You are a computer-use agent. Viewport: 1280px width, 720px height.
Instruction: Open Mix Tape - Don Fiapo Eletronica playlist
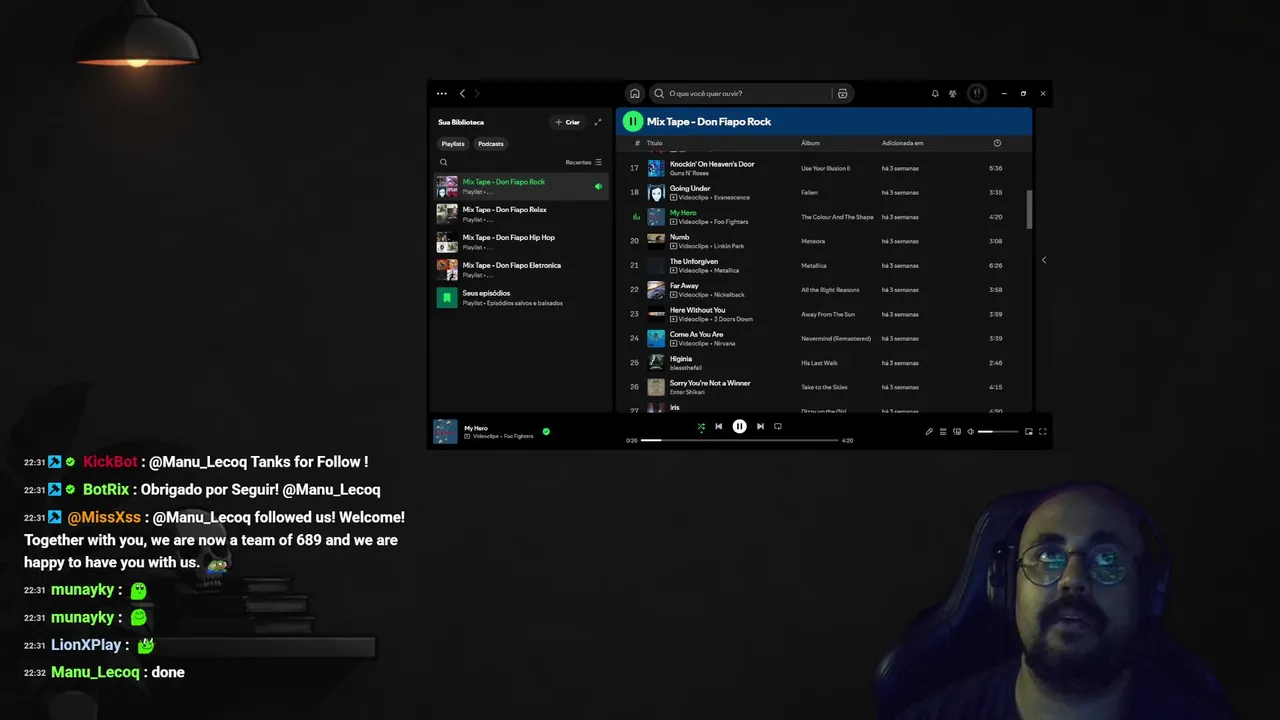click(x=520, y=270)
